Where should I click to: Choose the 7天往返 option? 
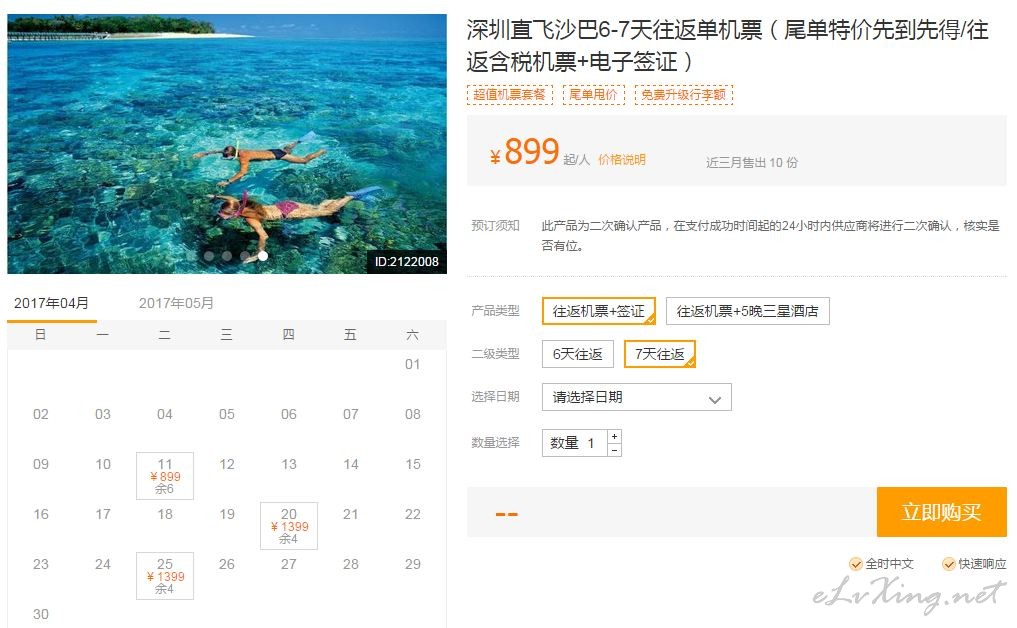click(x=660, y=354)
